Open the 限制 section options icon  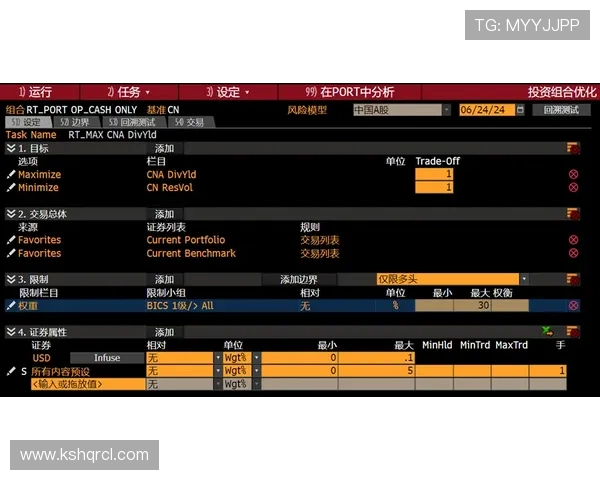coord(573,279)
